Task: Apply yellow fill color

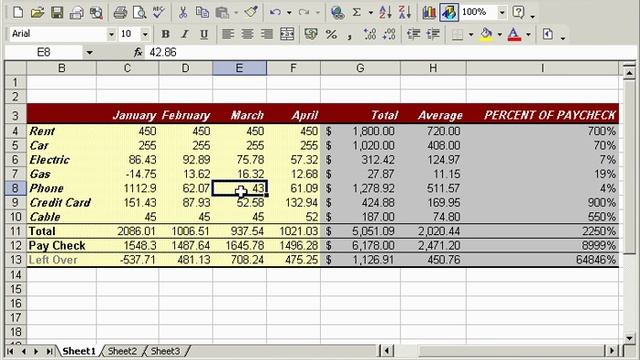Action: point(486,34)
